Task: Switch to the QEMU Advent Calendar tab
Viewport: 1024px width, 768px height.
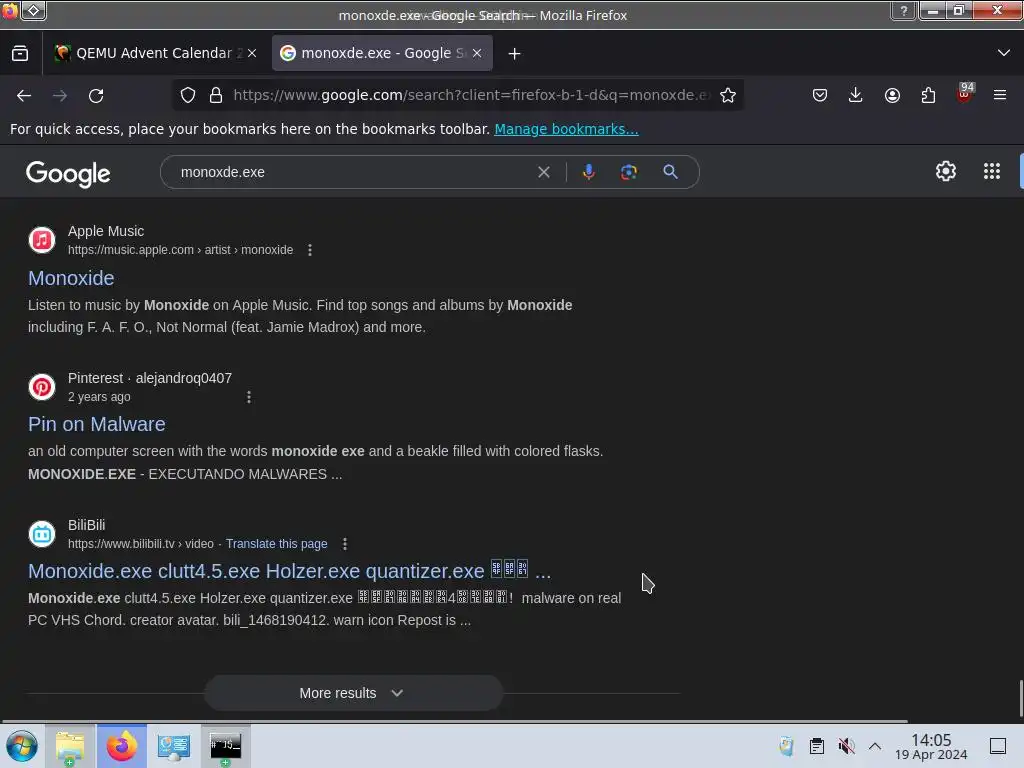Action: (155, 53)
